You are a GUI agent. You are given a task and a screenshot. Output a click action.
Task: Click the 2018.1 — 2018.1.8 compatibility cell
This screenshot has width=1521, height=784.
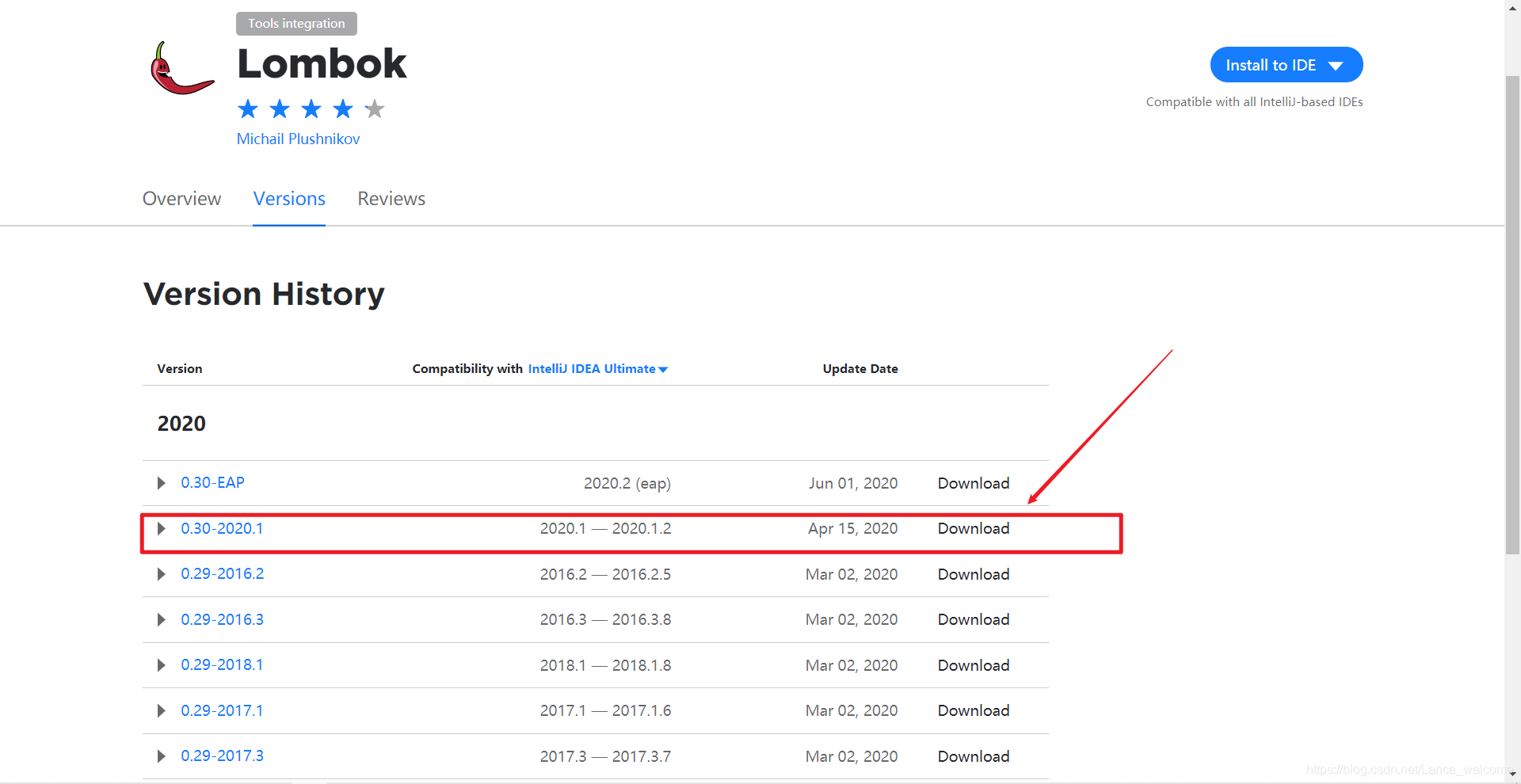pos(605,665)
